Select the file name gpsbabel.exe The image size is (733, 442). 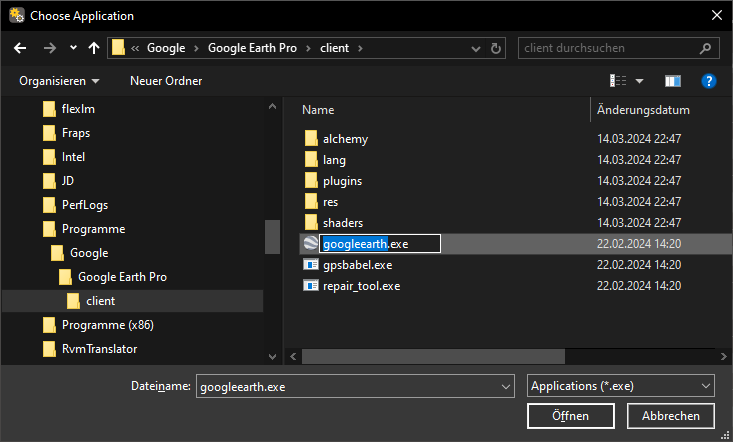tap(358, 265)
